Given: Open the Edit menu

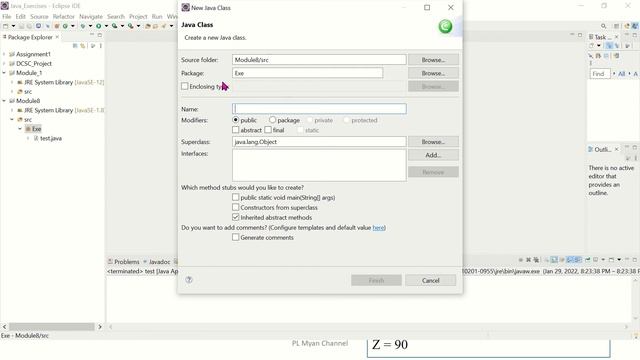Looking at the screenshot, I should click(x=20, y=16).
